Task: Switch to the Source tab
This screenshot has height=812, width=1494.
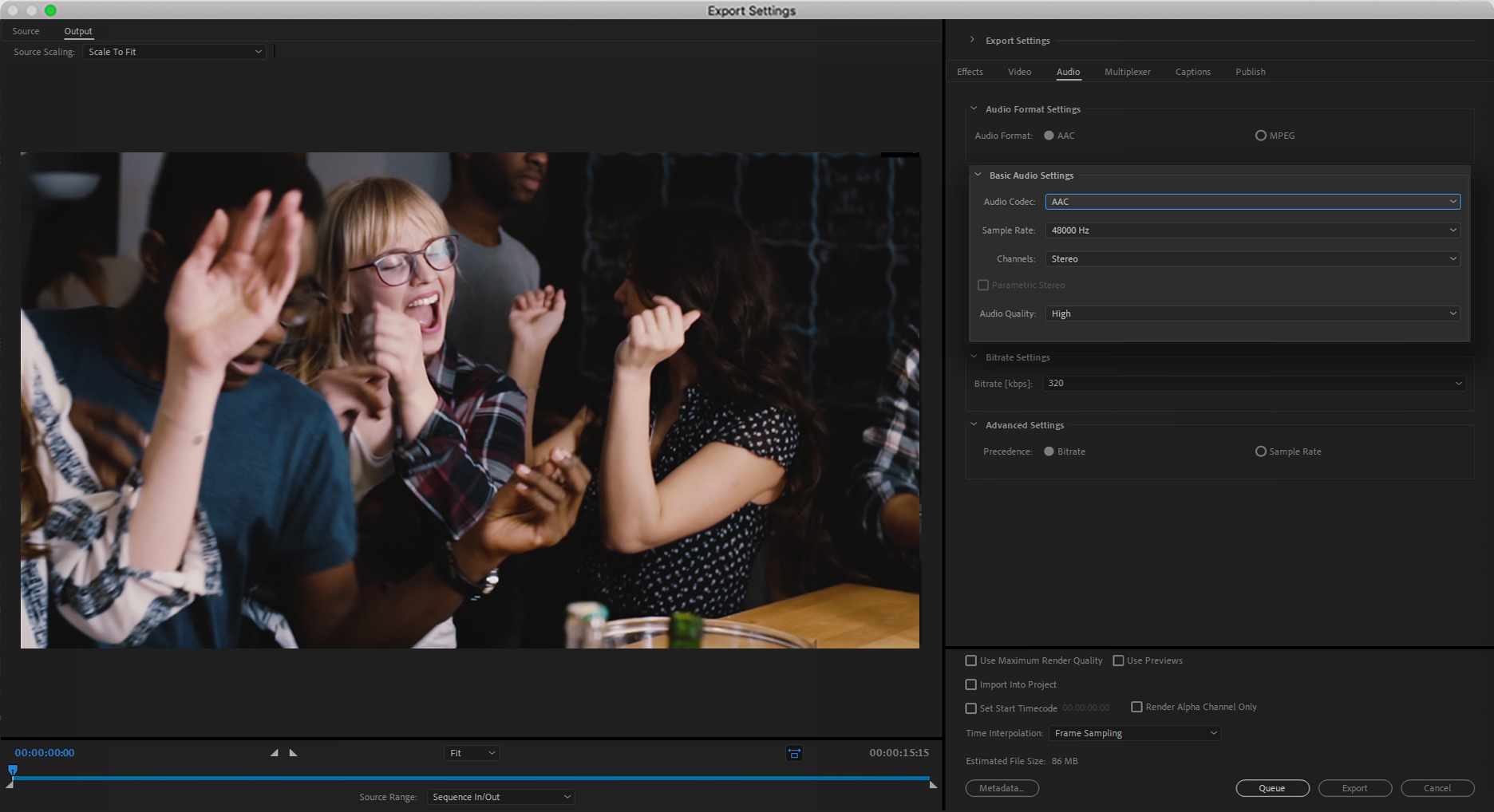Action: point(26,31)
